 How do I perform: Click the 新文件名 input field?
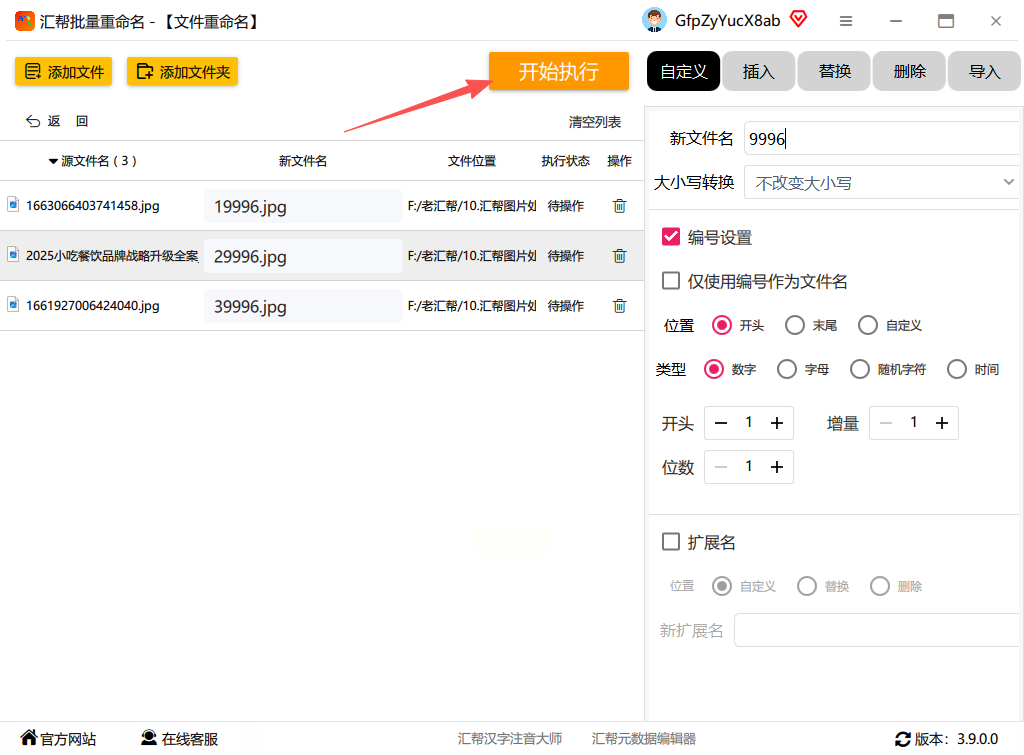[882, 138]
